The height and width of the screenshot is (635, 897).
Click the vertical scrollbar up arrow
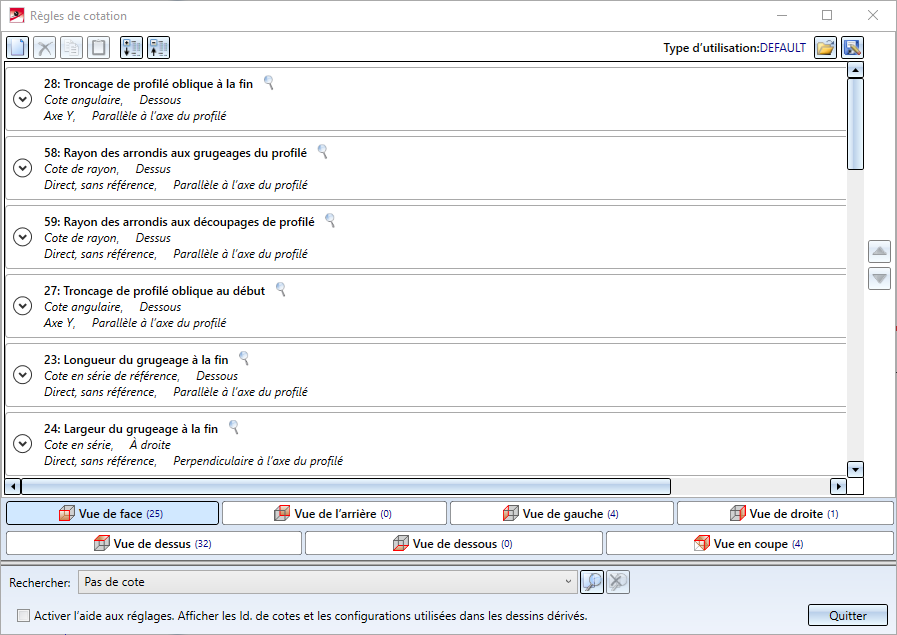point(855,70)
